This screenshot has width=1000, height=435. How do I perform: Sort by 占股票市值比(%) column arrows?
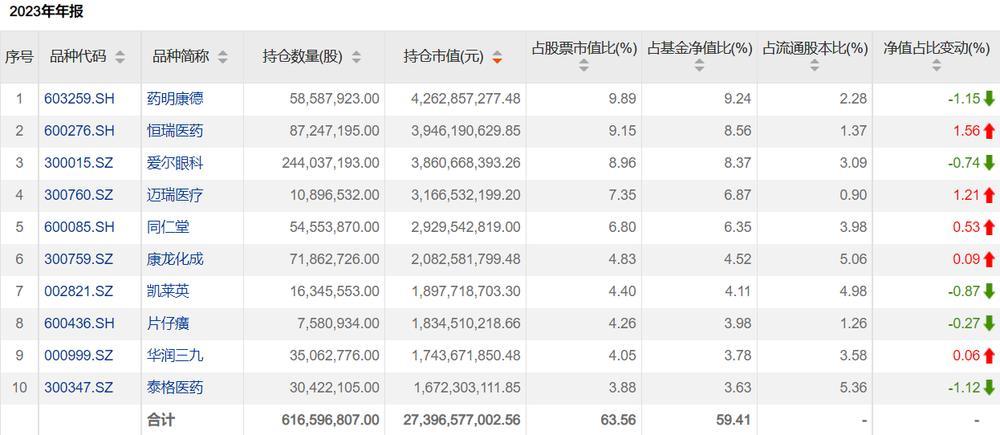(x=584, y=65)
